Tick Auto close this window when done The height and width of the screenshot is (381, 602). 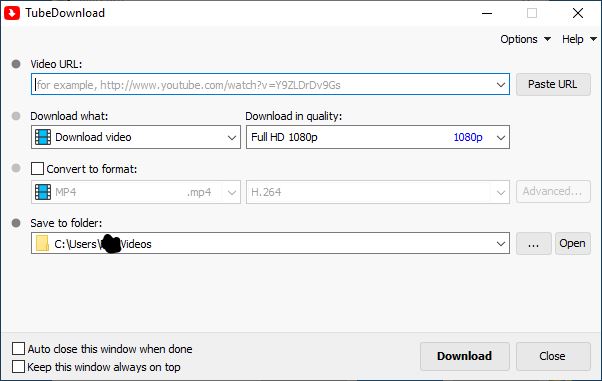click(18, 349)
